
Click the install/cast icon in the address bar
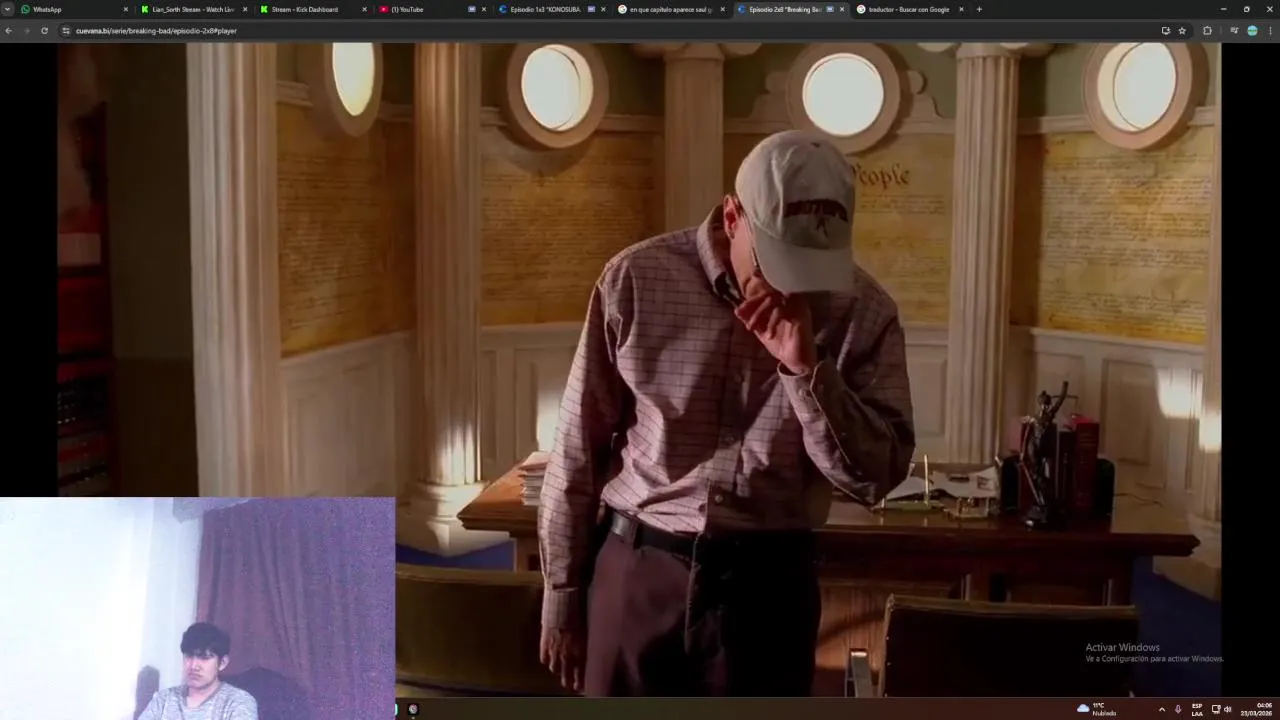pyautogui.click(x=1165, y=31)
